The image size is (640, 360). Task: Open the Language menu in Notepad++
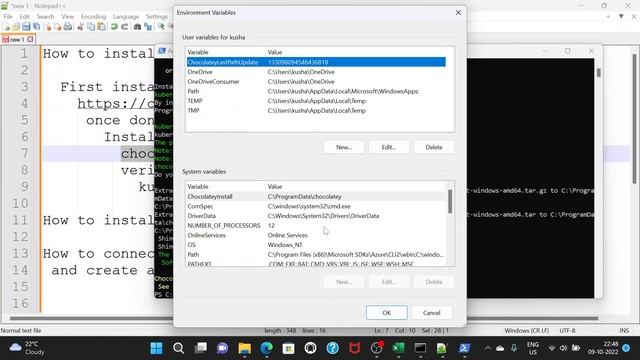[x=126, y=16]
